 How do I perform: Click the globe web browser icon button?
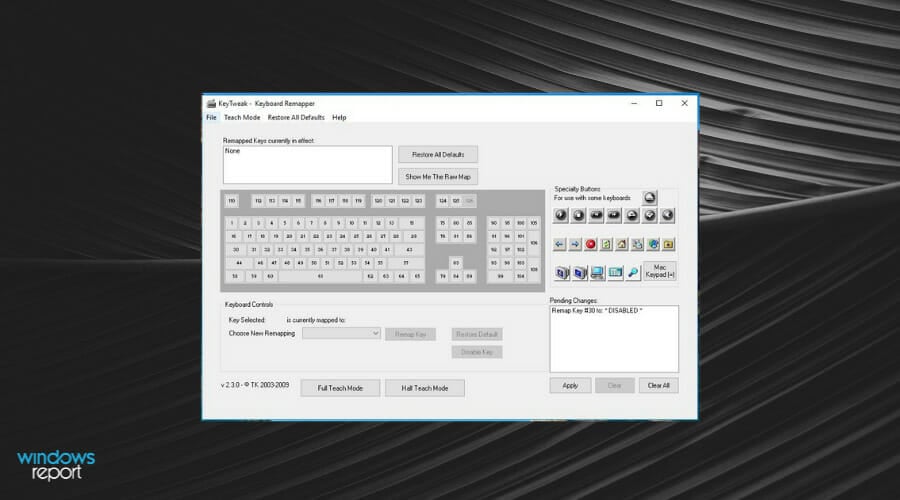coord(653,244)
